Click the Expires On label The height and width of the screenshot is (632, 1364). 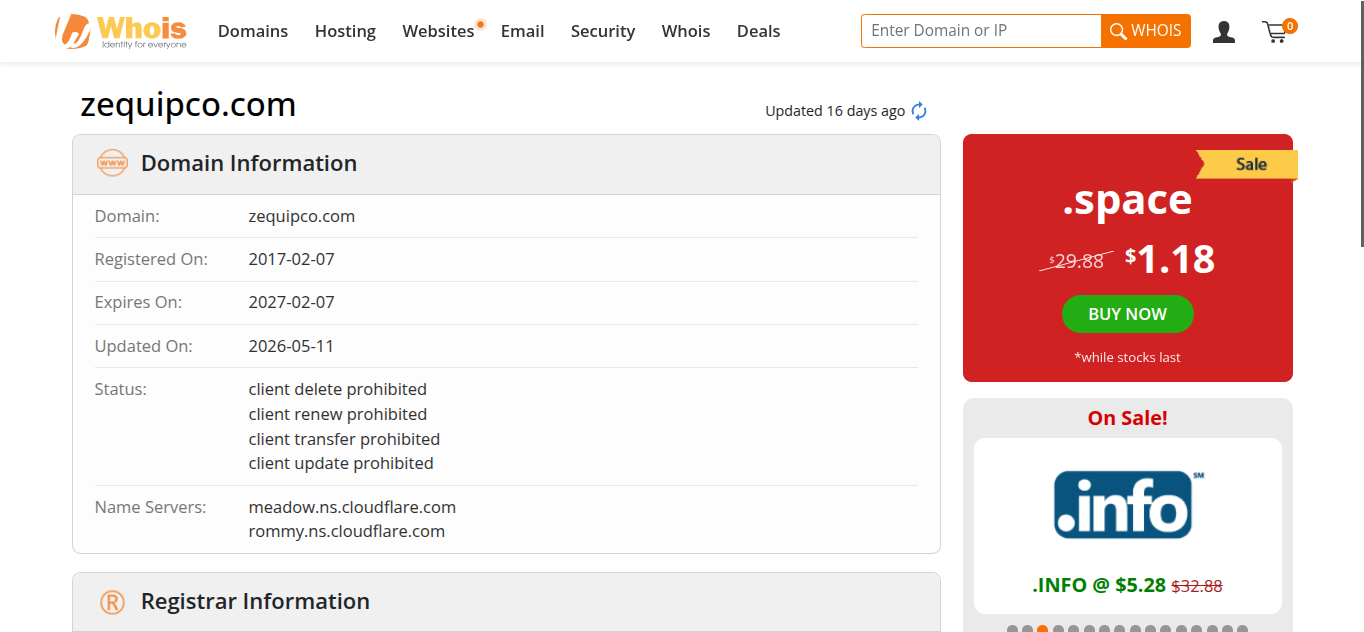(138, 302)
